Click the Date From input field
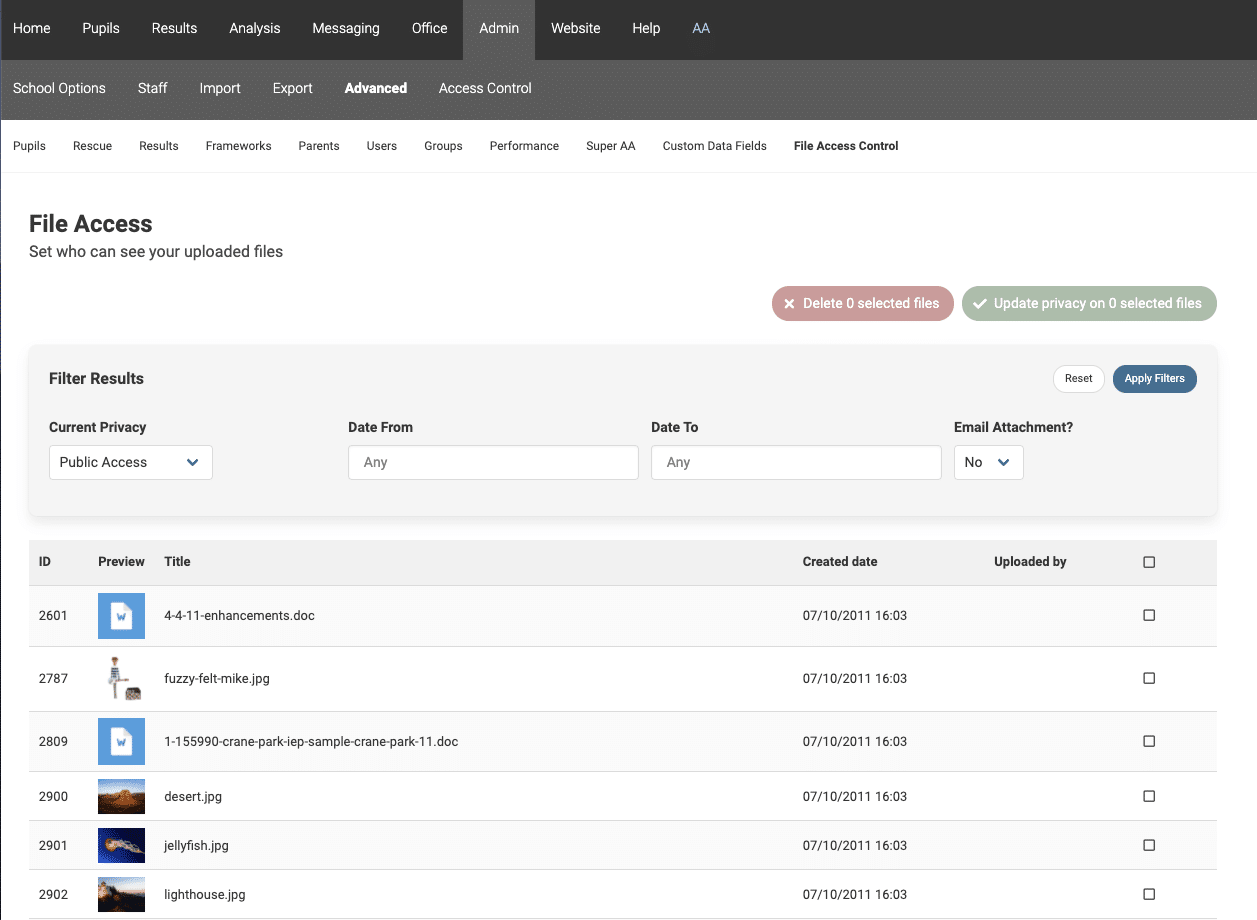 (x=493, y=462)
